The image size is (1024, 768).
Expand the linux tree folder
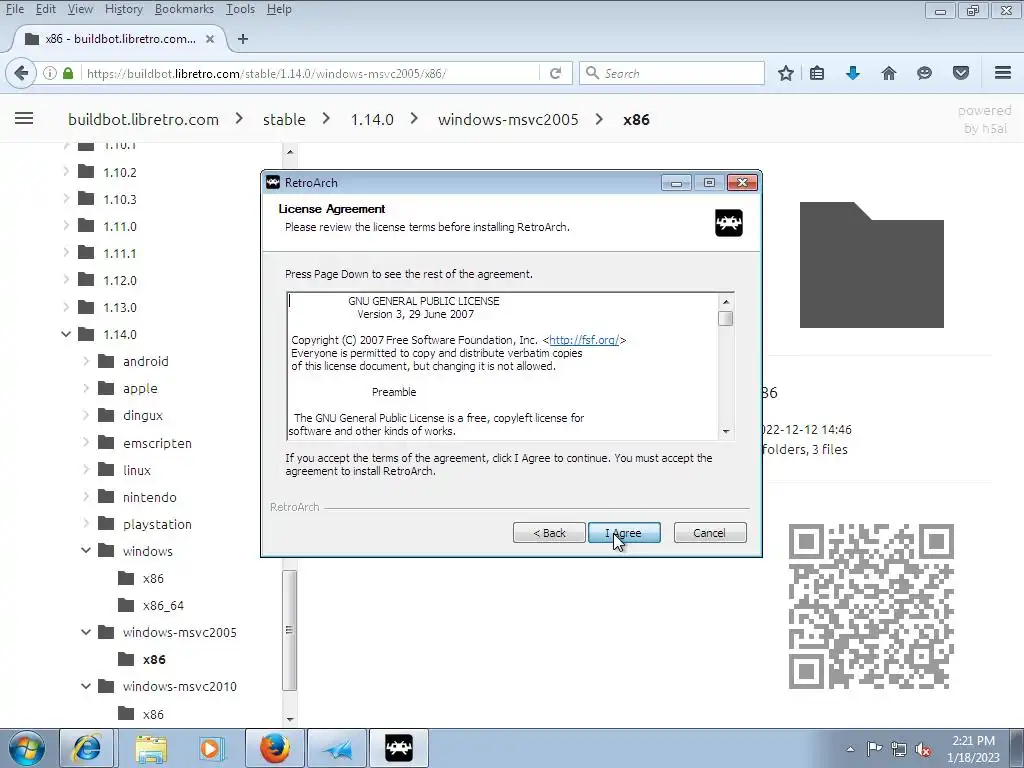click(86, 470)
